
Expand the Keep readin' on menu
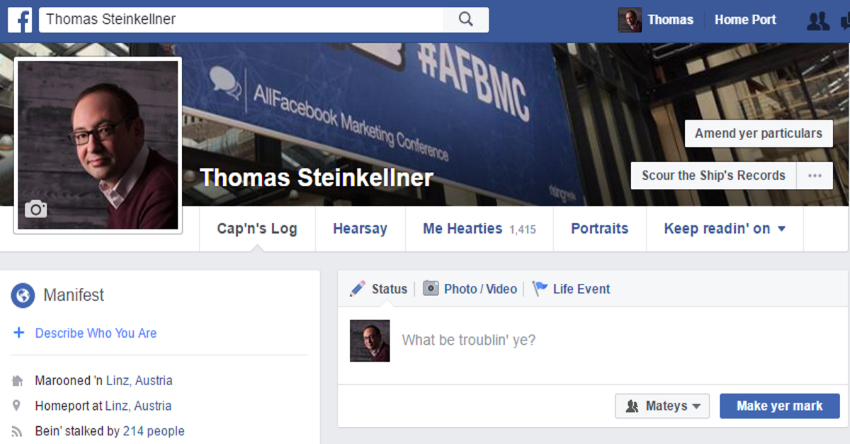click(x=725, y=229)
